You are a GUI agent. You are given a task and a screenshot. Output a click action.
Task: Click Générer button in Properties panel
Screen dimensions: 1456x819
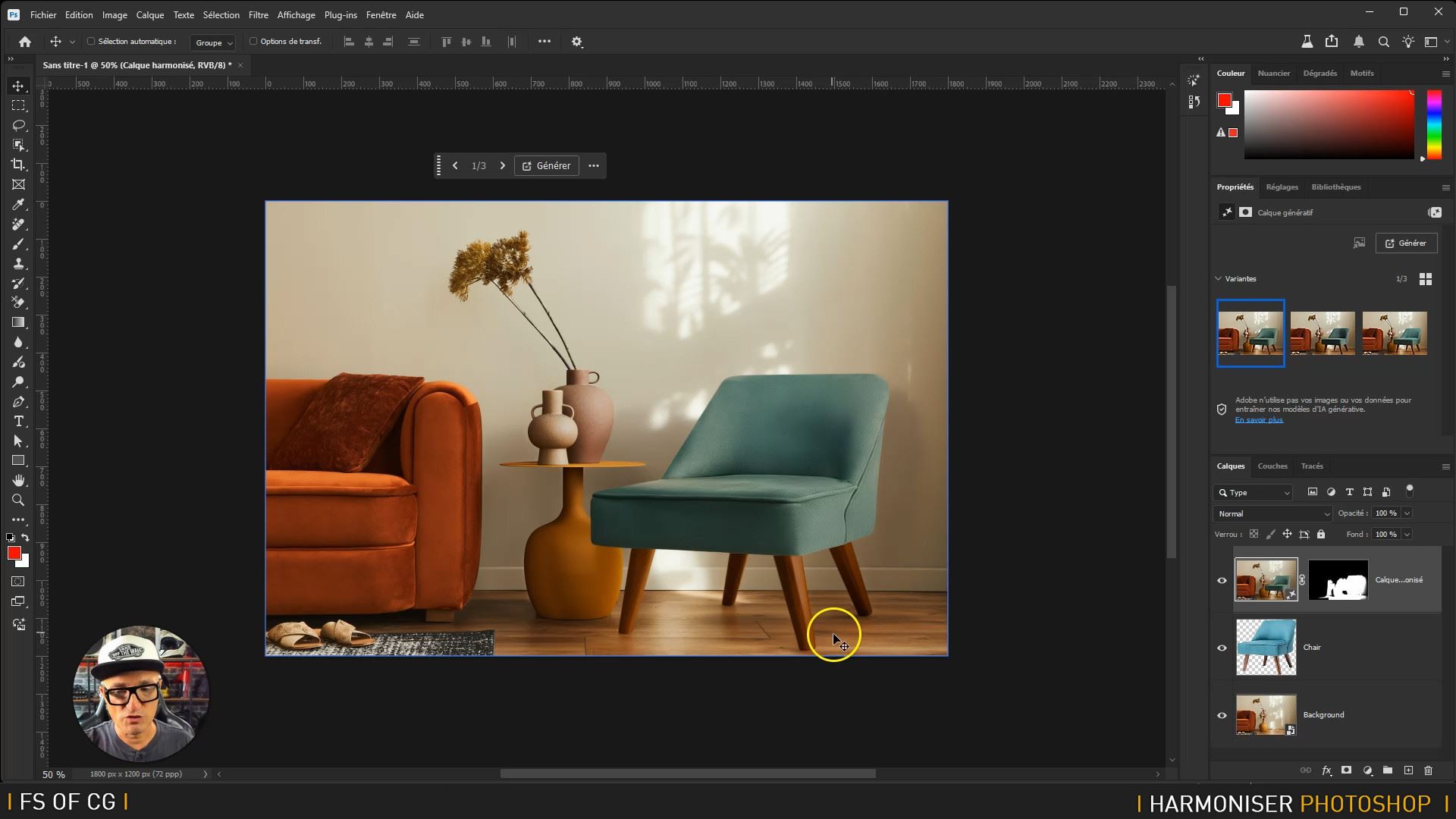click(x=1406, y=243)
